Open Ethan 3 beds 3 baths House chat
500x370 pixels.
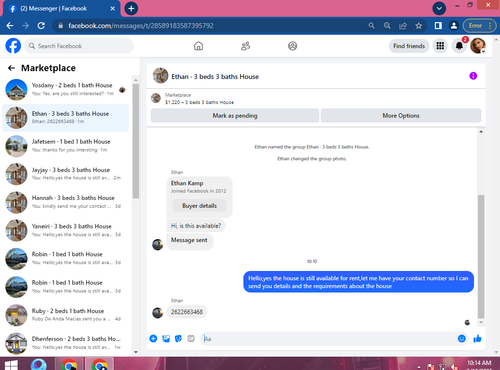point(65,118)
